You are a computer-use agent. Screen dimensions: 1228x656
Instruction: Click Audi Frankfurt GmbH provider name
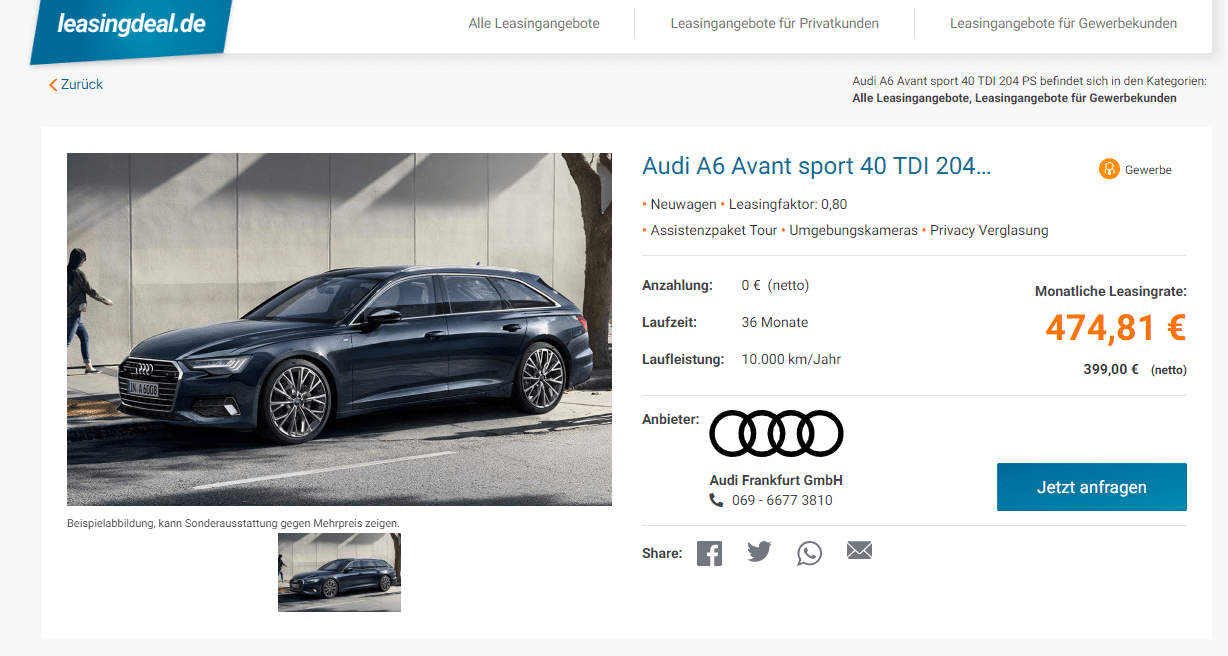coord(776,480)
